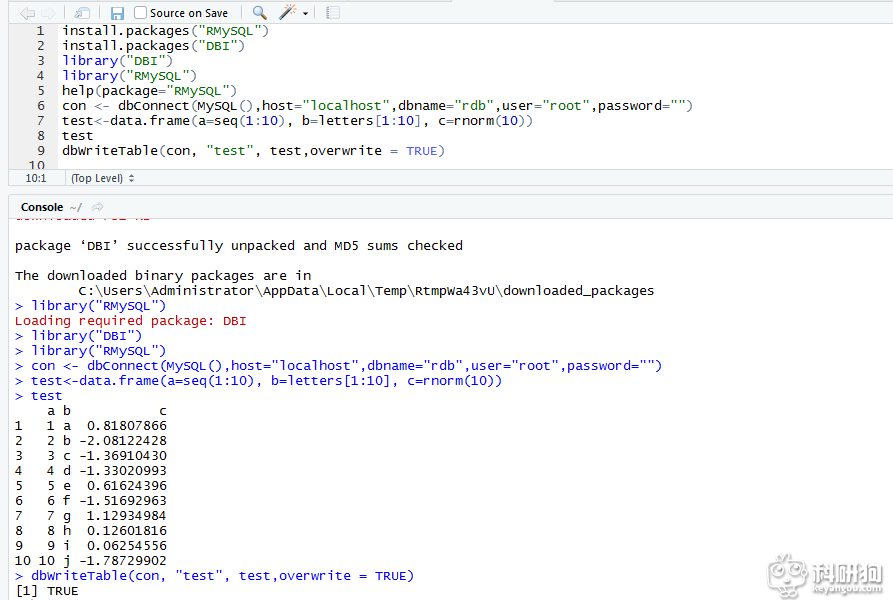Click the dbConnect line 6 in editor
The width and height of the screenshot is (893, 600).
tap(377, 106)
